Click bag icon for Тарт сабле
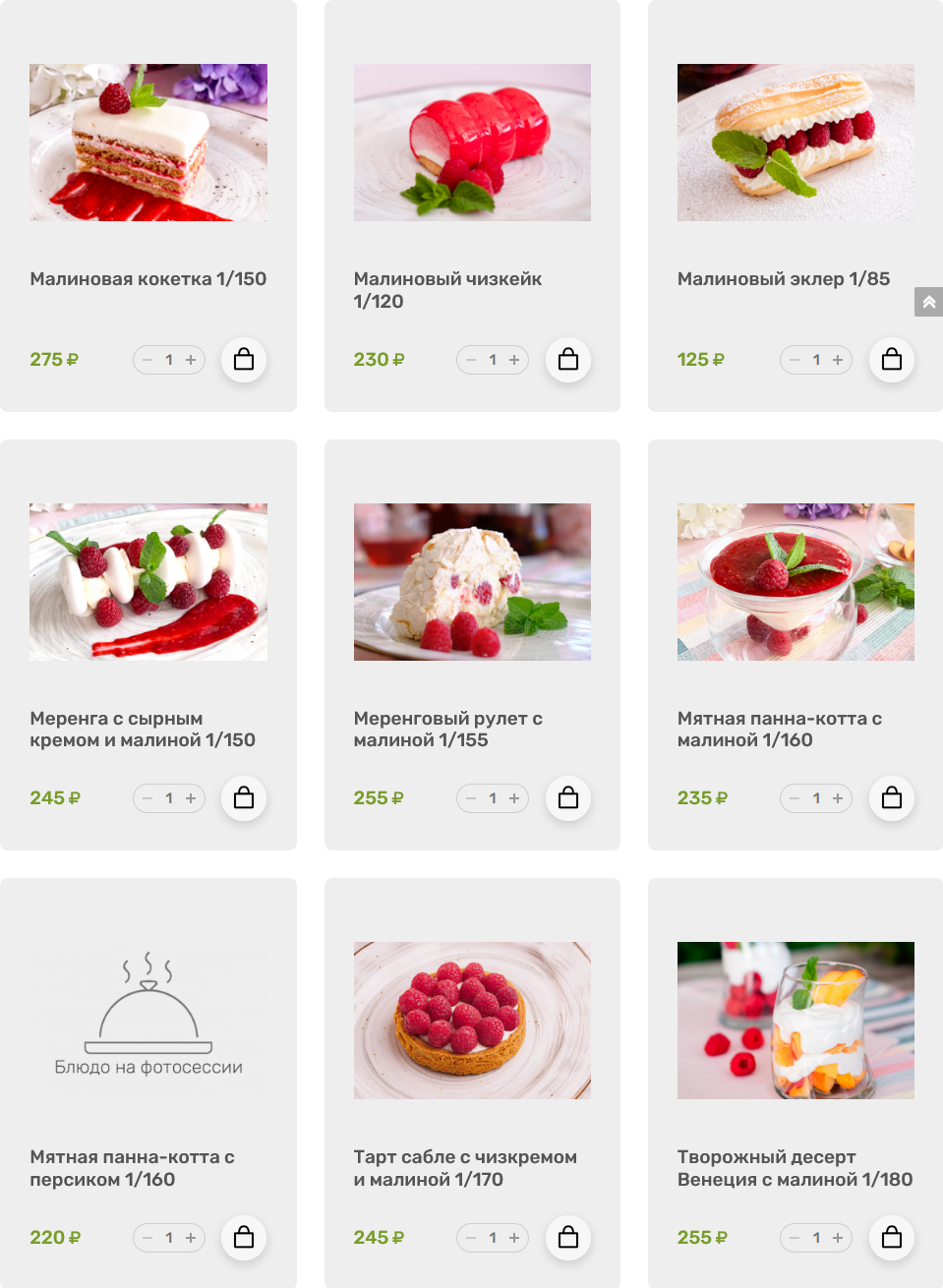 coord(568,1238)
